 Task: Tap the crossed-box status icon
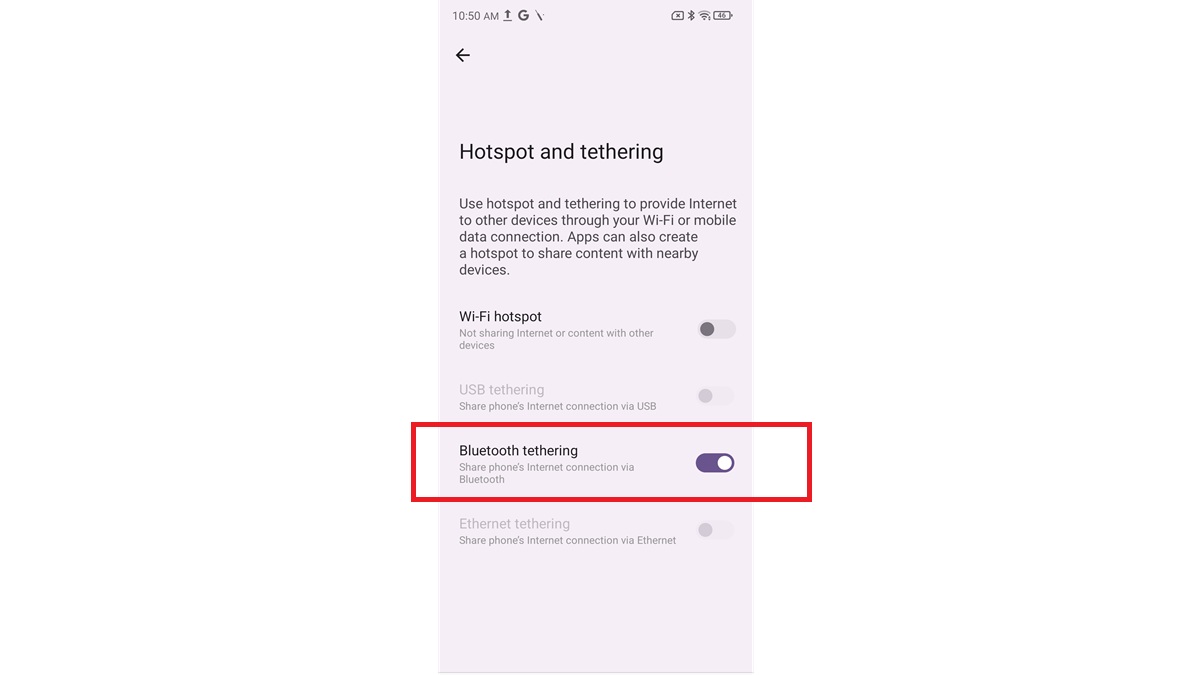[x=677, y=16]
